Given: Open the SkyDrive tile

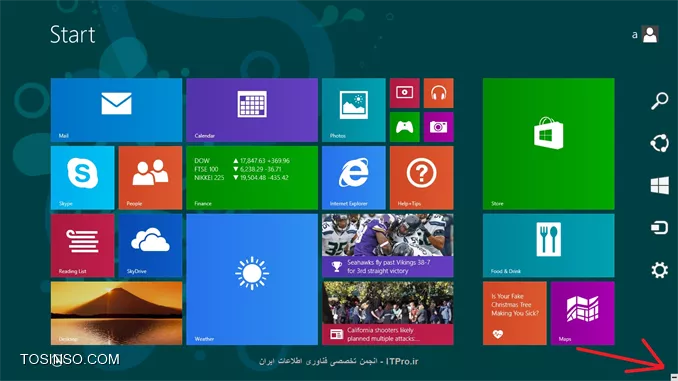Looking at the screenshot, I should pyautogui.click(x=150, y=246).
